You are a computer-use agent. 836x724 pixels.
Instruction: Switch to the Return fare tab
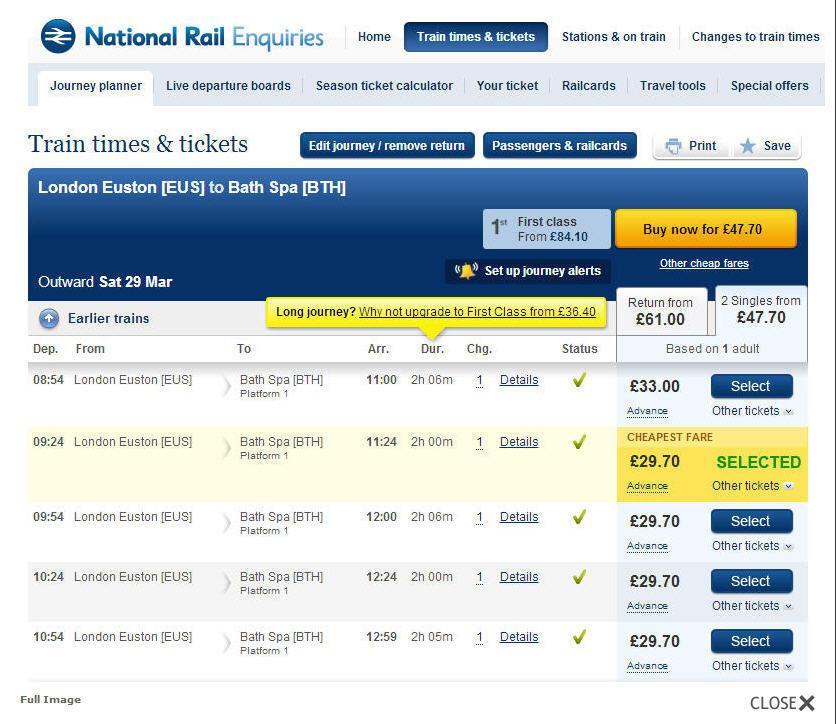(x=660, y=311)
